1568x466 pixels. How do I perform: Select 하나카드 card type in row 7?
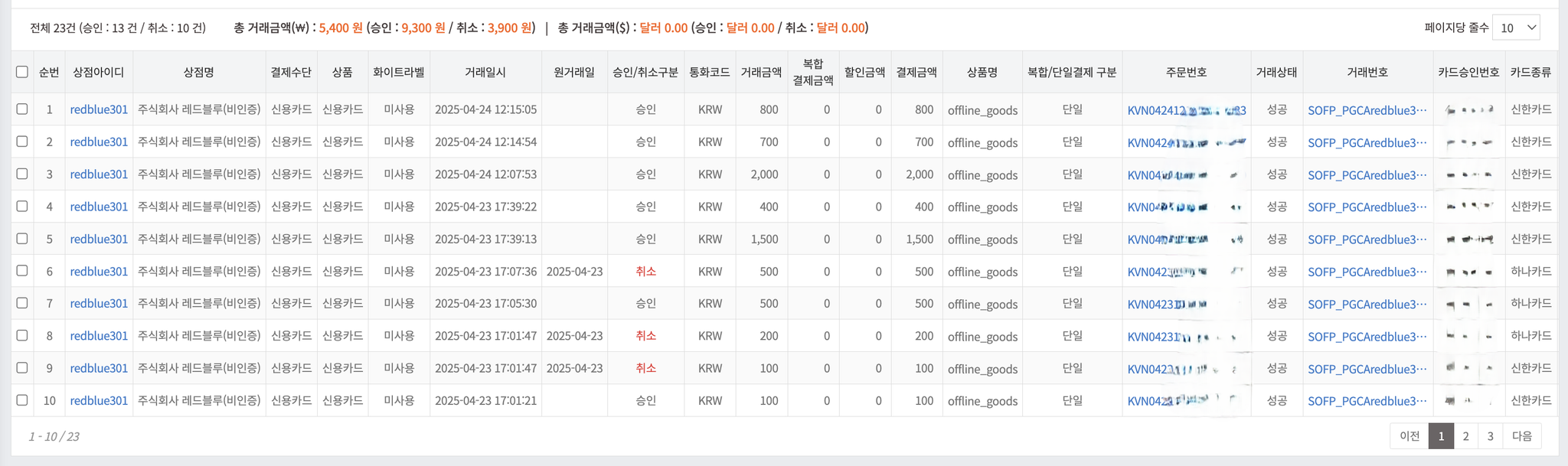(x=1531, y=303)
